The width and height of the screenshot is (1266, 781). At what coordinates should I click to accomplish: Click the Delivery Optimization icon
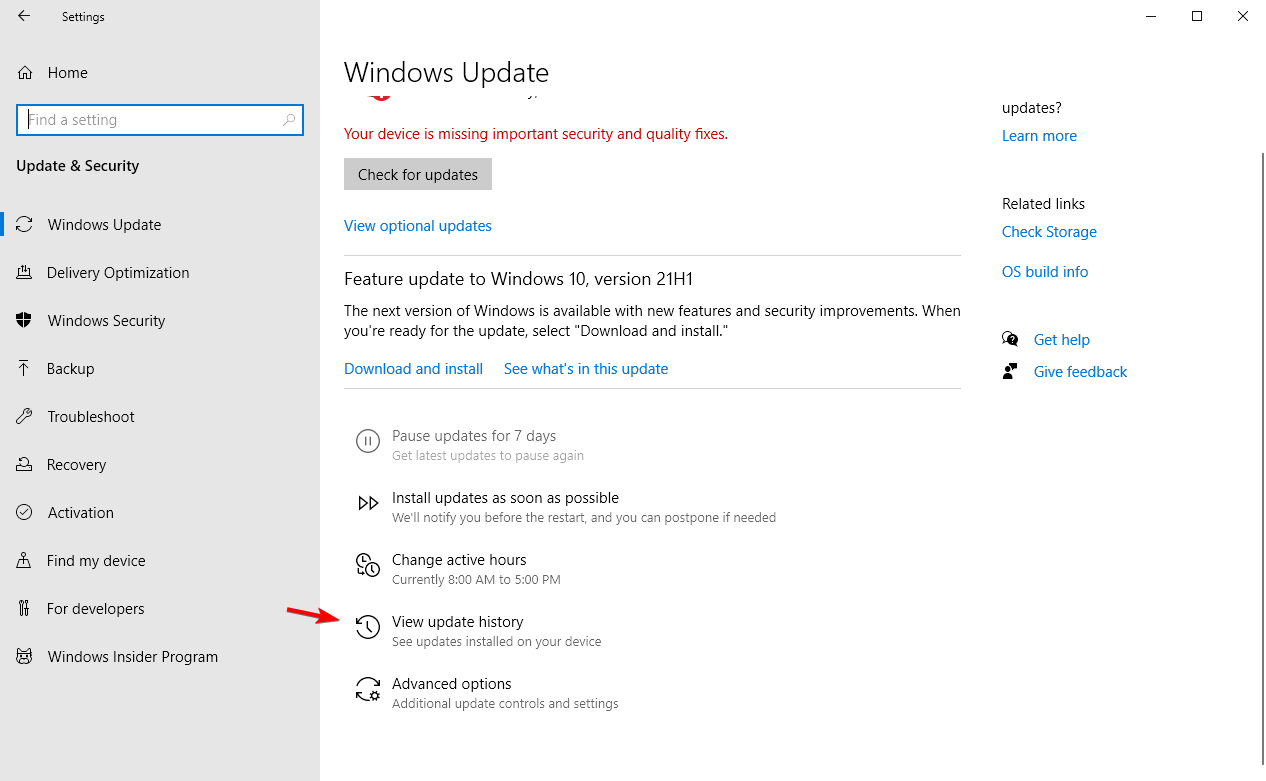point(26,273)
